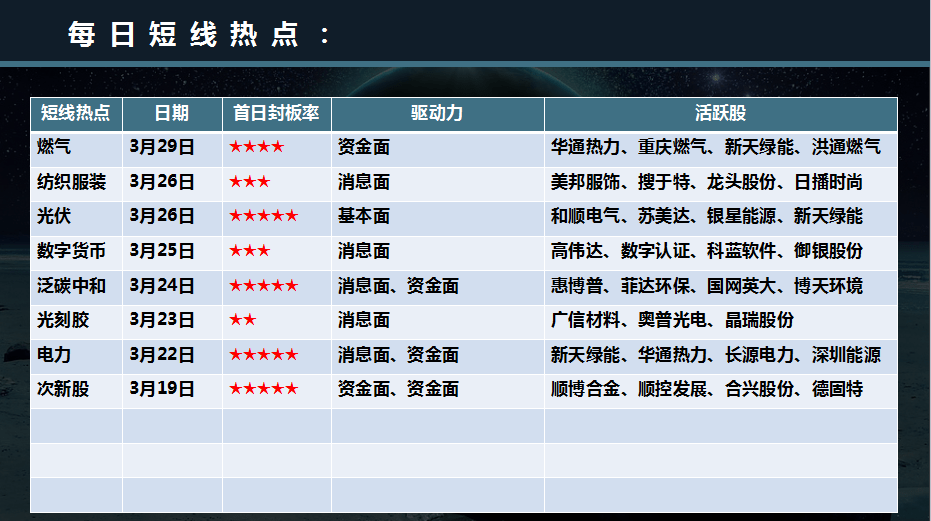Click the 电力 hot topic cell

click(x=76, y=355)
